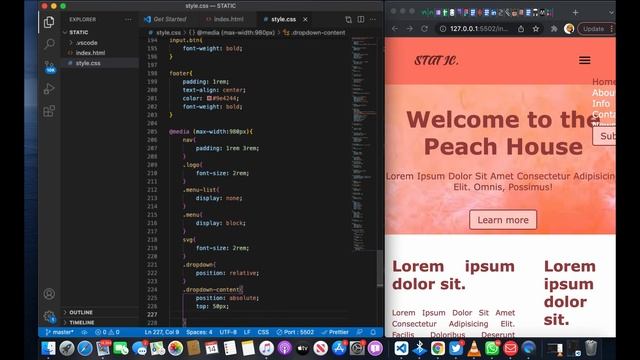
Task: Open the hamburger menu on the web page
Action: pos(584,60)
